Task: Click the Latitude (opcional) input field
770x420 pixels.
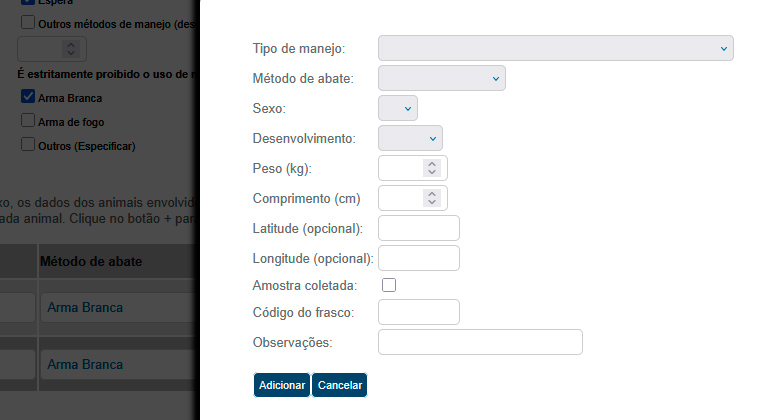Action: (x=418, y=228)
